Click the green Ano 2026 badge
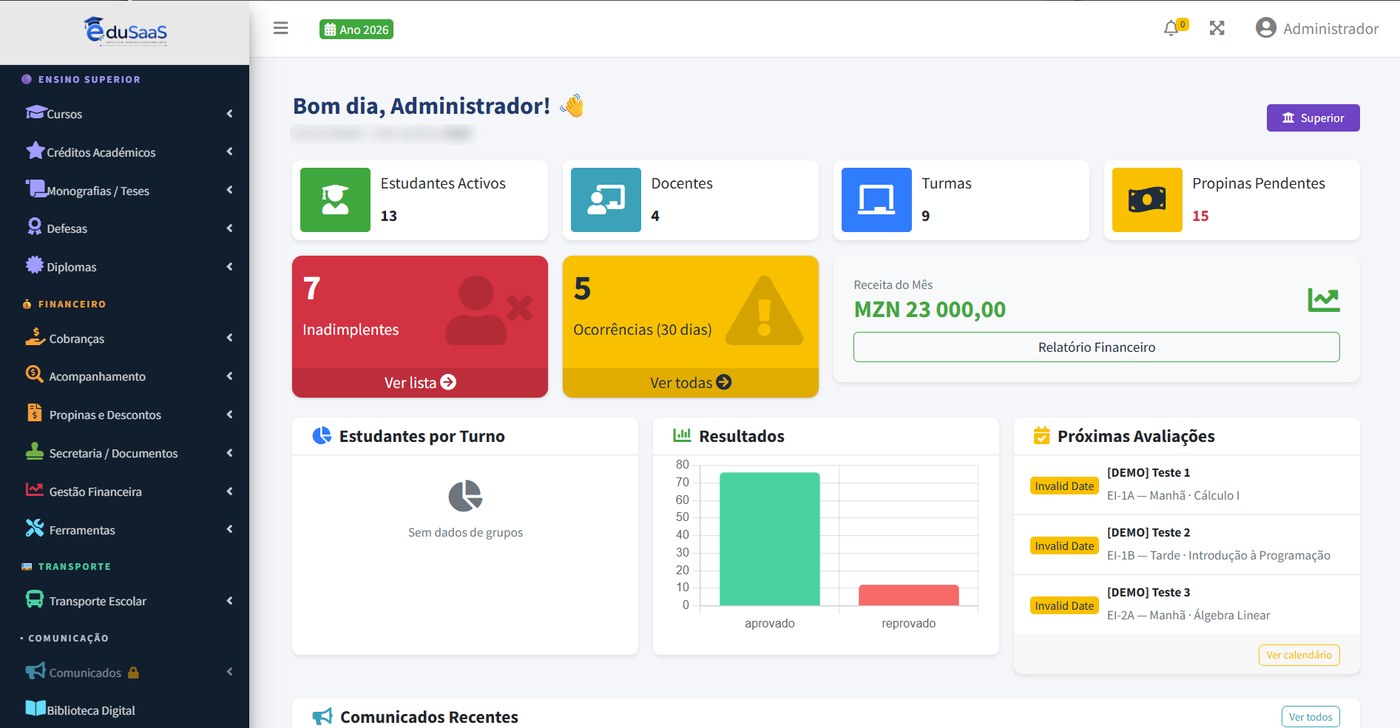1400x728 pixels. [356, 30]
